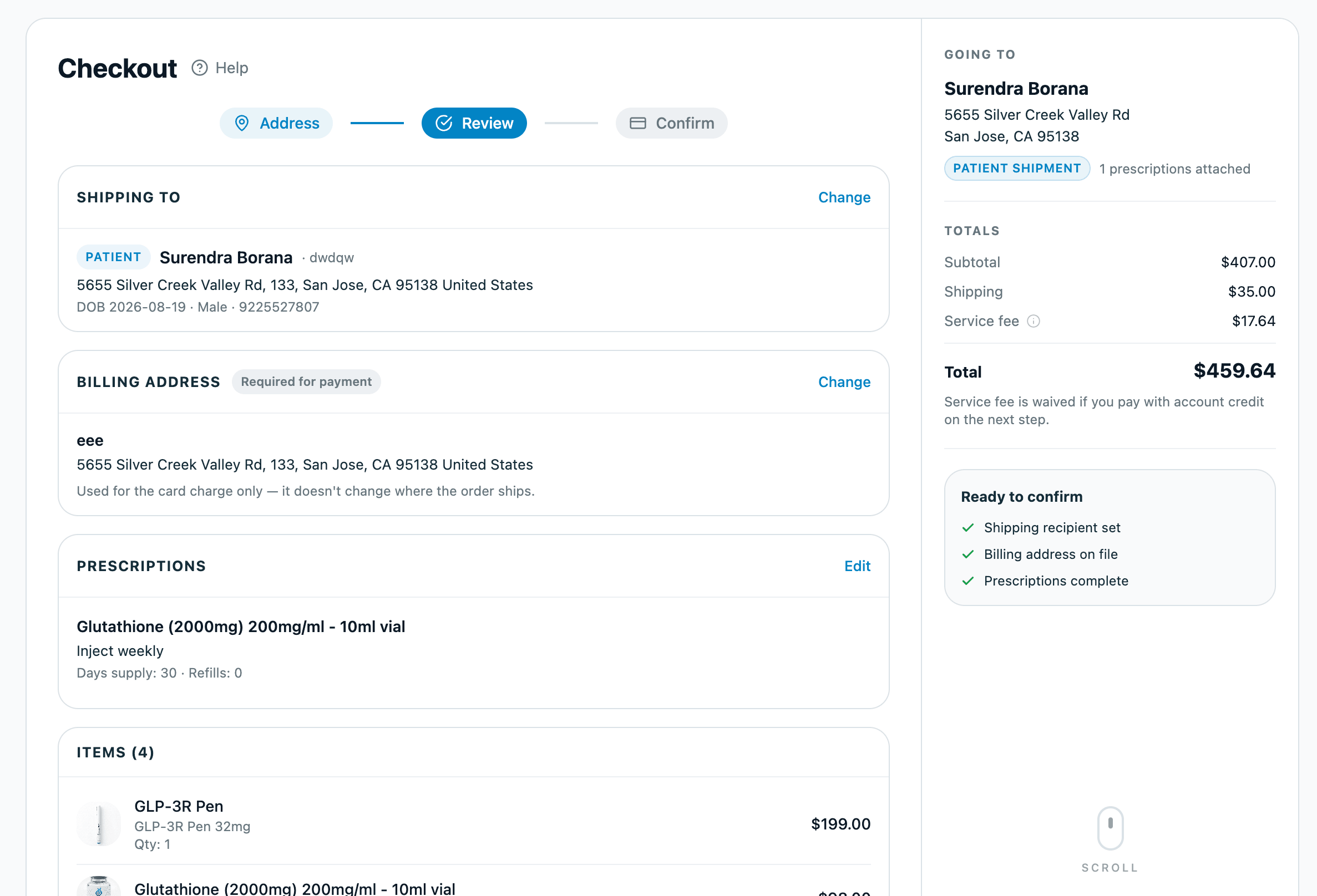This screenshot has width=1317, height=896.
Task: Go to the Confirm step
Action: click(671, 123)
